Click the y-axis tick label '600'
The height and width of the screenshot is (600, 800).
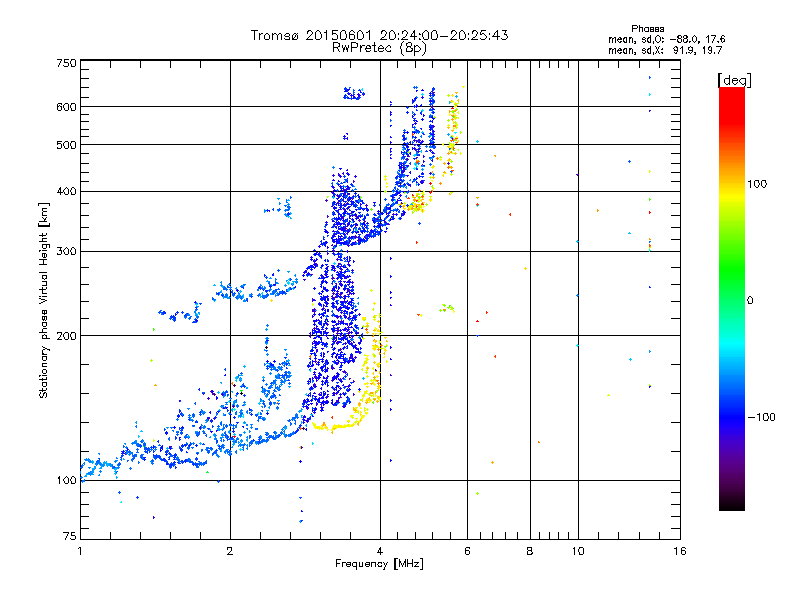pyautogui.click(x=67, y=107)
